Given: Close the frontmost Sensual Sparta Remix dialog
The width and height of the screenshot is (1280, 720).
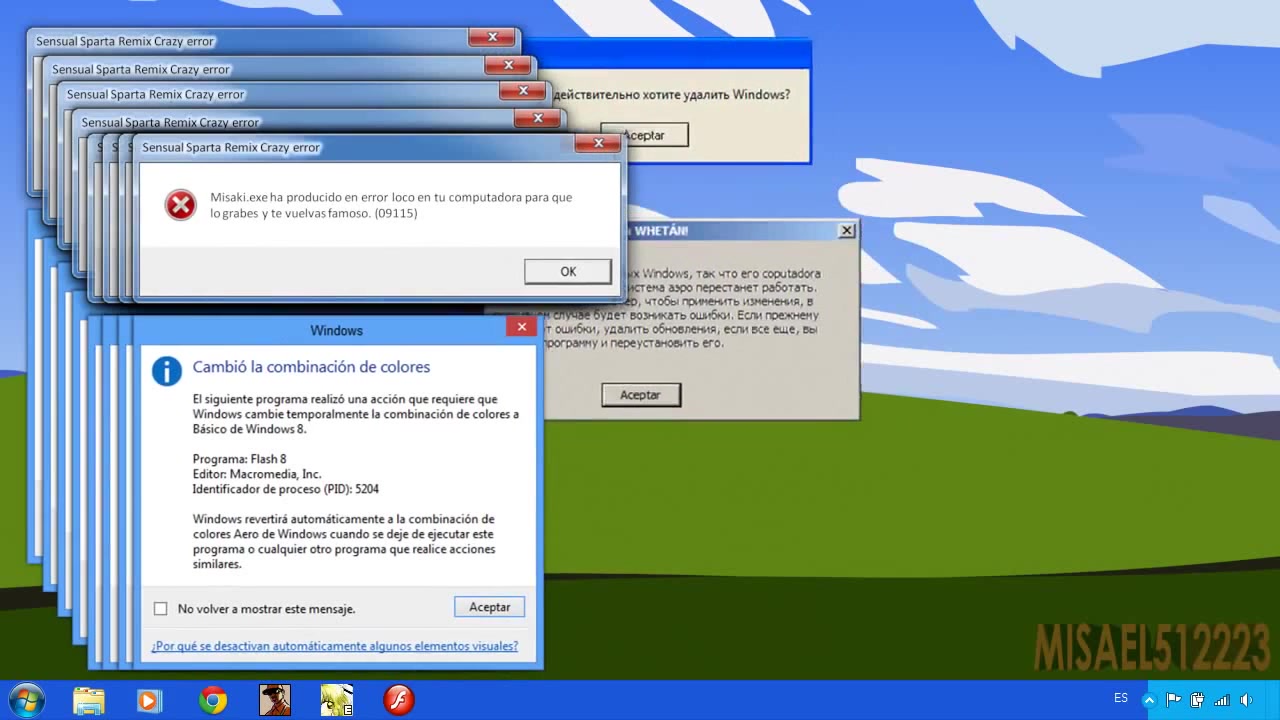Looking at the screenshot, I should pyautogui.click(x=598, y=144).
